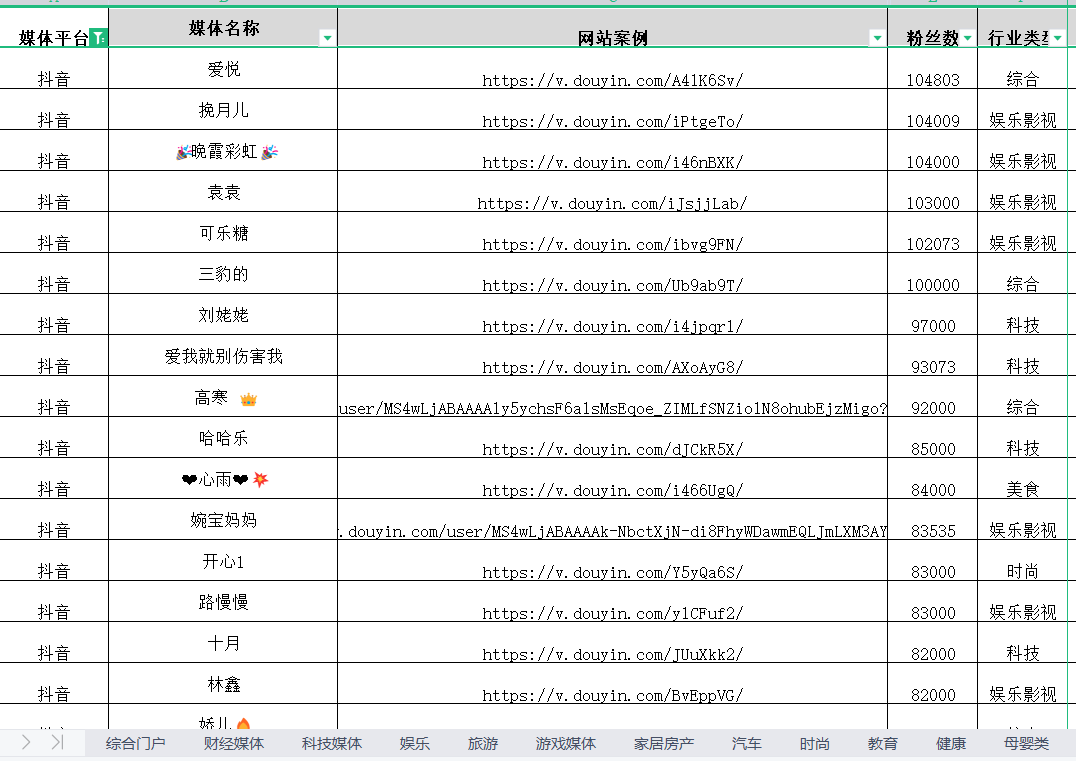Open the 媒体平台 column filter icon
Viewport: 1076px width, 761px height.
(x=100, y=38)
